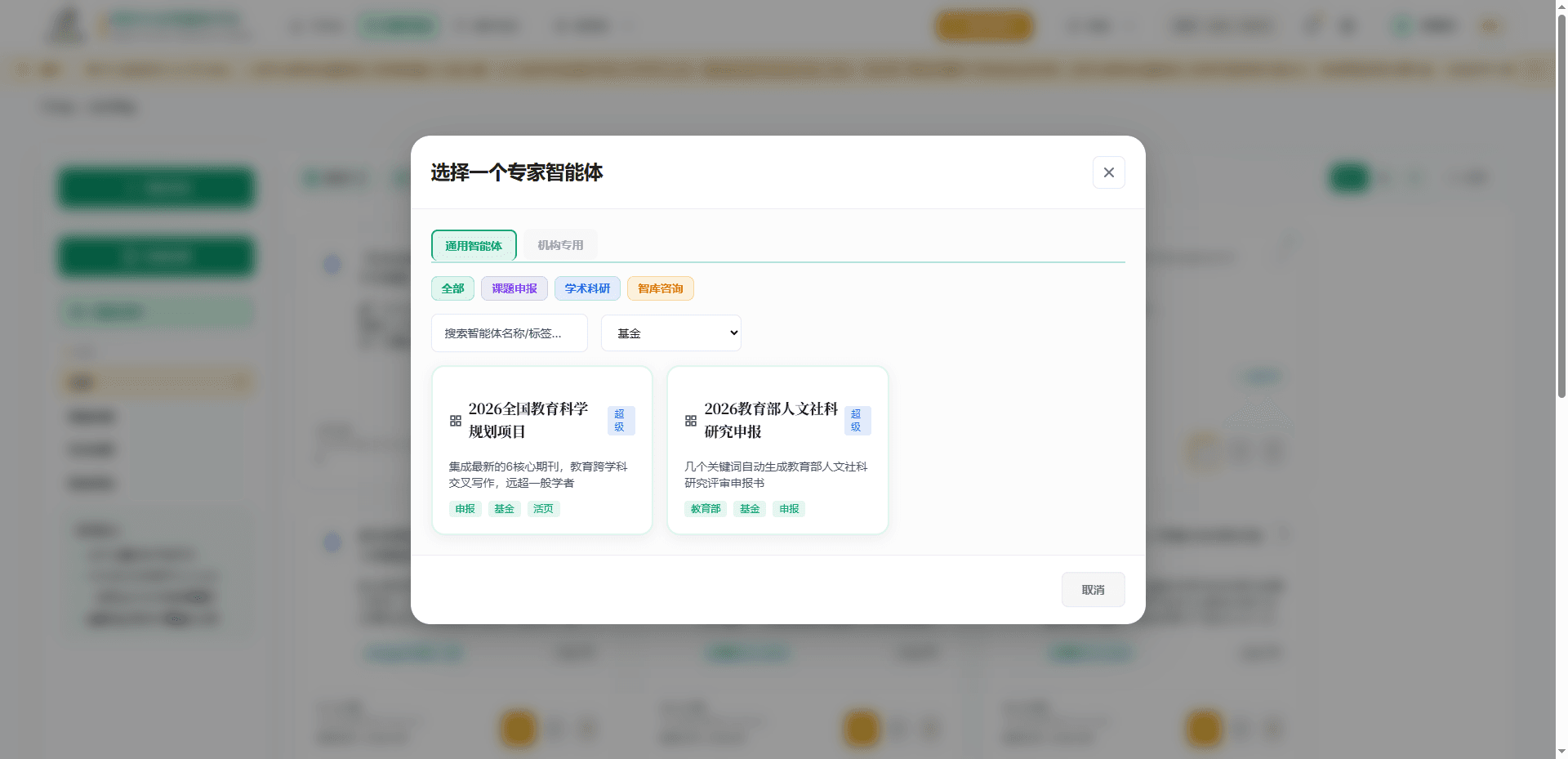The image size is (1568, 759).
Task: Filter by 学术科研 category
Action: point(587,288)
